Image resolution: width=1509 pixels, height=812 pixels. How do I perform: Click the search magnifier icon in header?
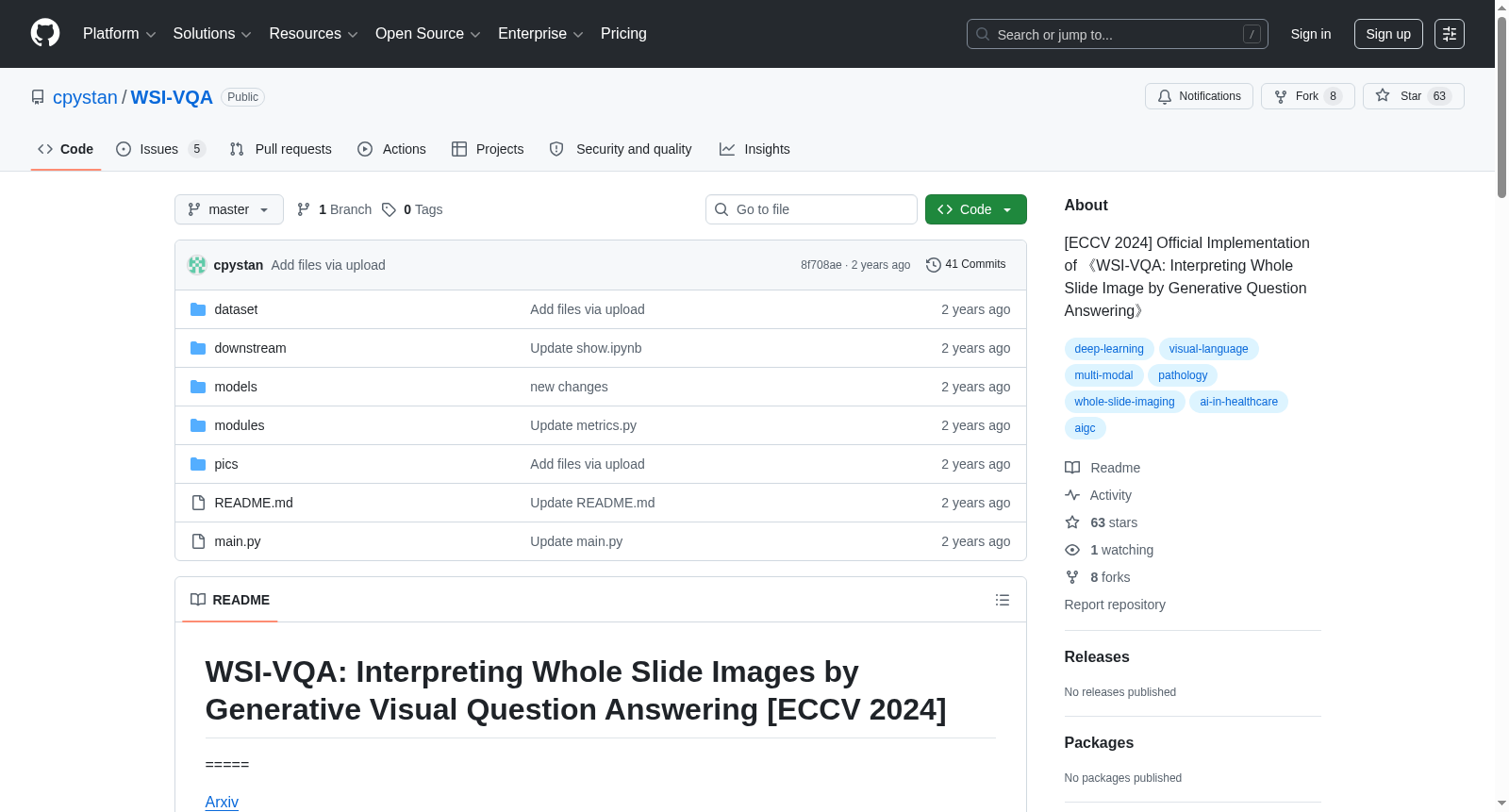pos(983,34)
